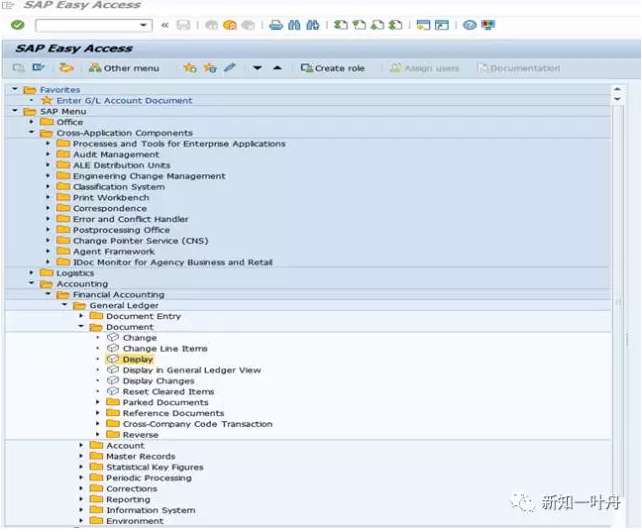
Task: Click the Previous Page icon
Action: [359, 25]
